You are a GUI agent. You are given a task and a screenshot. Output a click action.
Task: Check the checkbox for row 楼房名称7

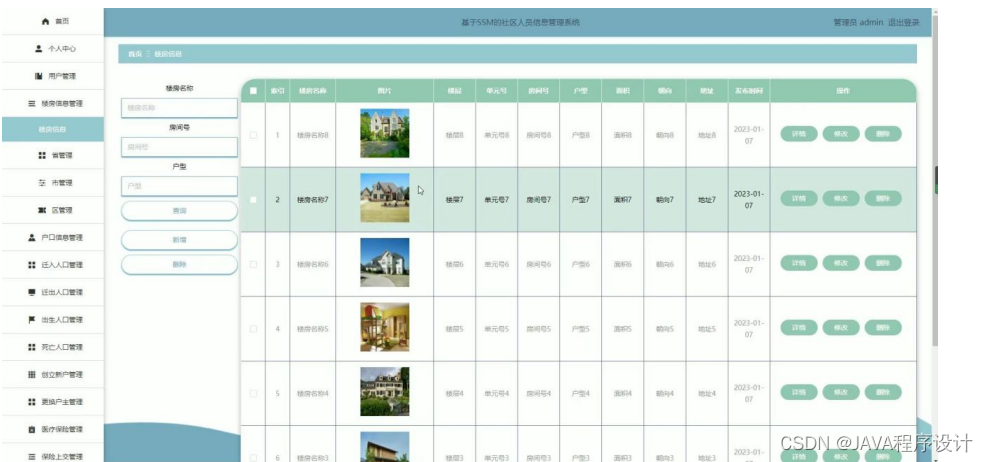pyautogui.click(x=253, y=200)
